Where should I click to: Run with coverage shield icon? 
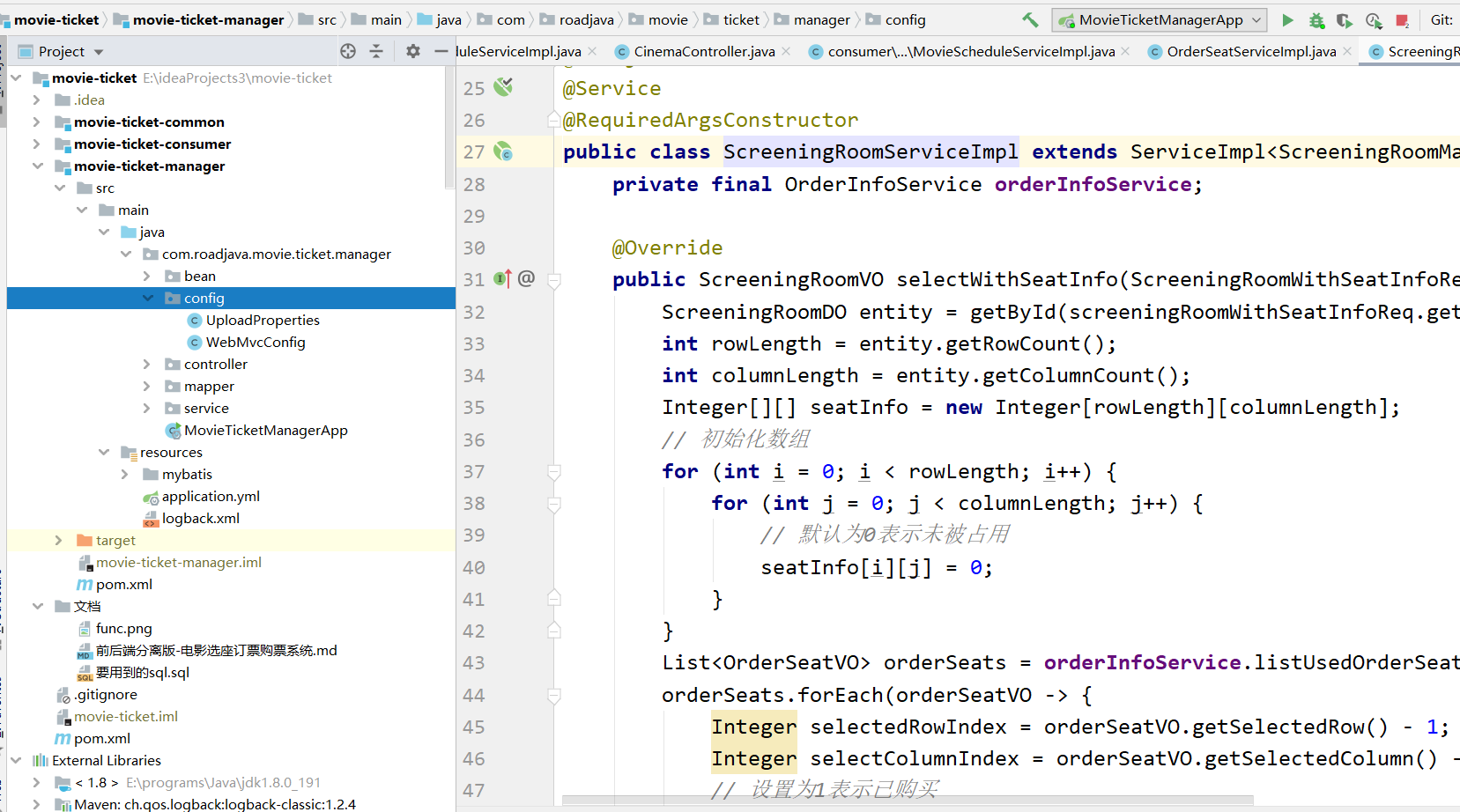click(1345, 19)
